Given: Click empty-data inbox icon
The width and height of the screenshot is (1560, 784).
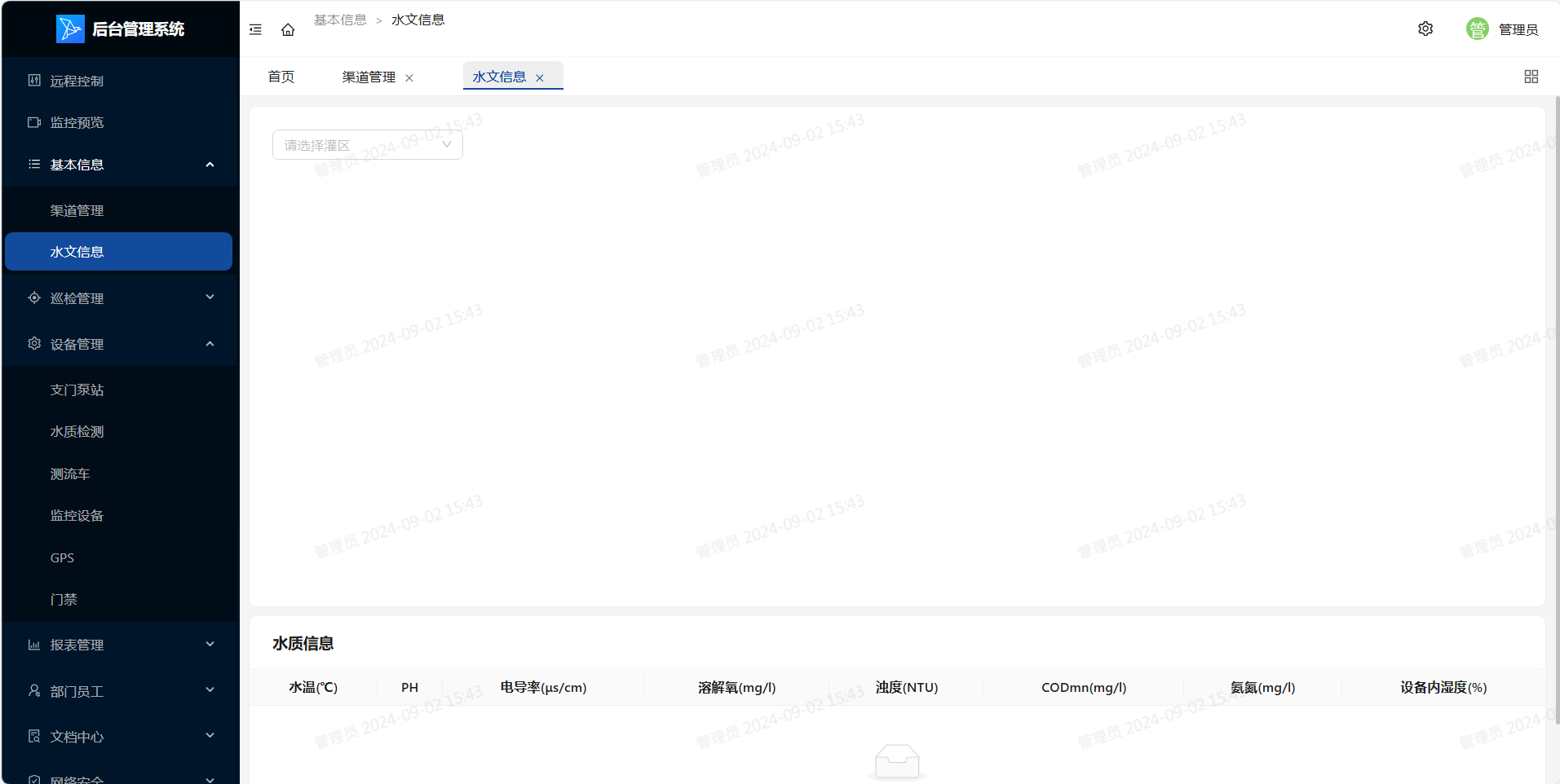Looking at the screenshot, I should click(x=897, y=762).
